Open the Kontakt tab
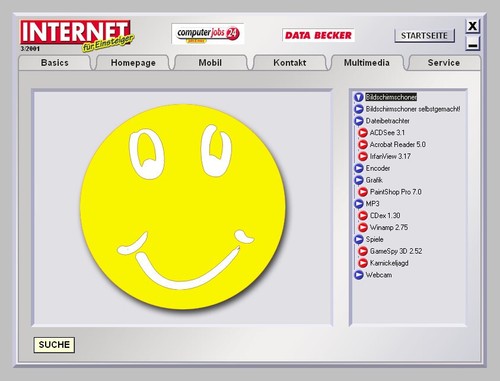 point(289,63)
